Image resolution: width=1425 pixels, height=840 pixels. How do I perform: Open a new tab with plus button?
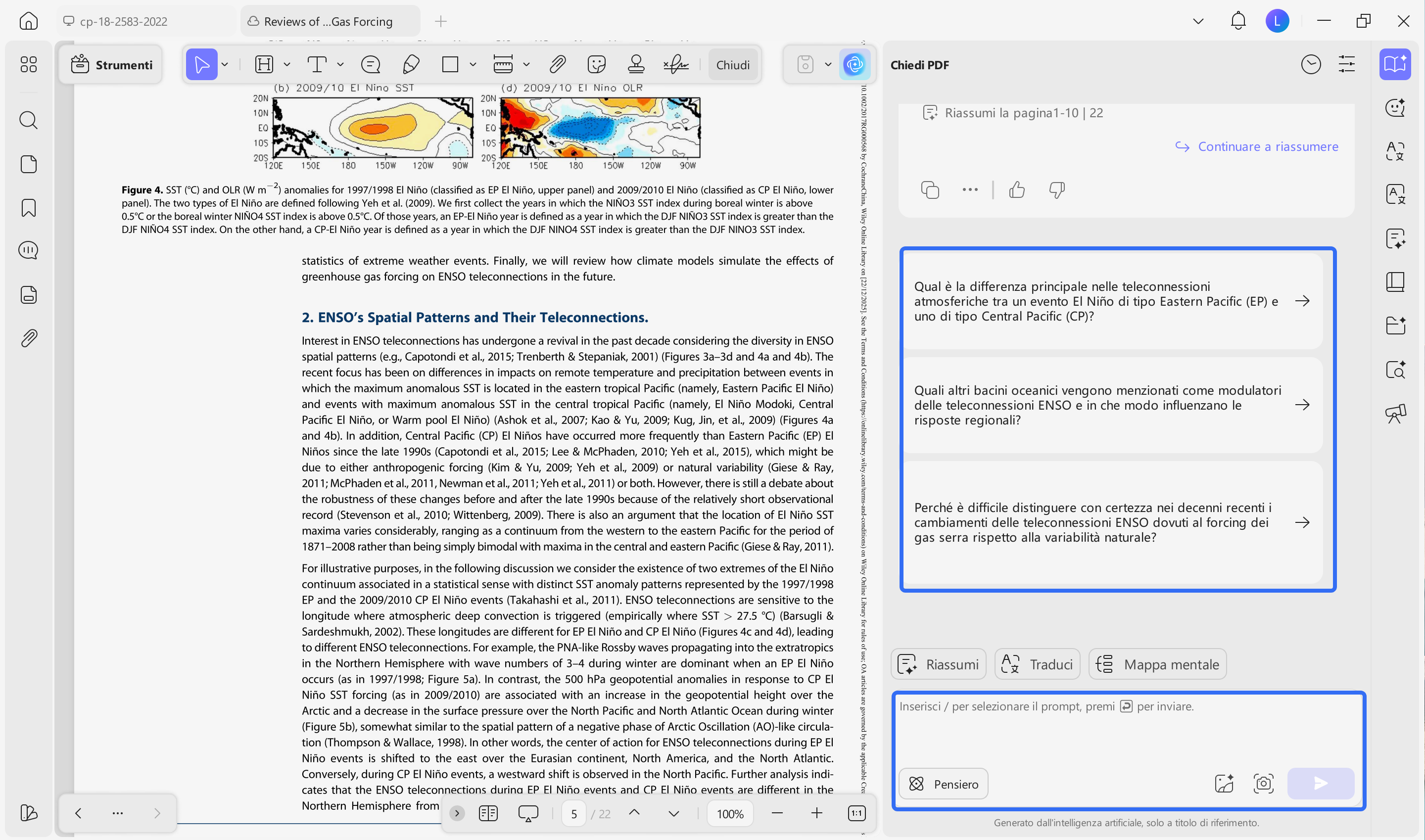tap(441, 21)
